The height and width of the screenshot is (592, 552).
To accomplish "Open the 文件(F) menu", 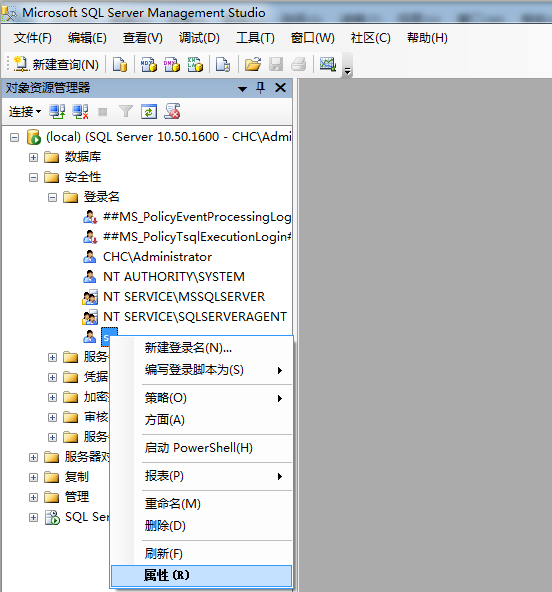I will [x=32, y=38].
